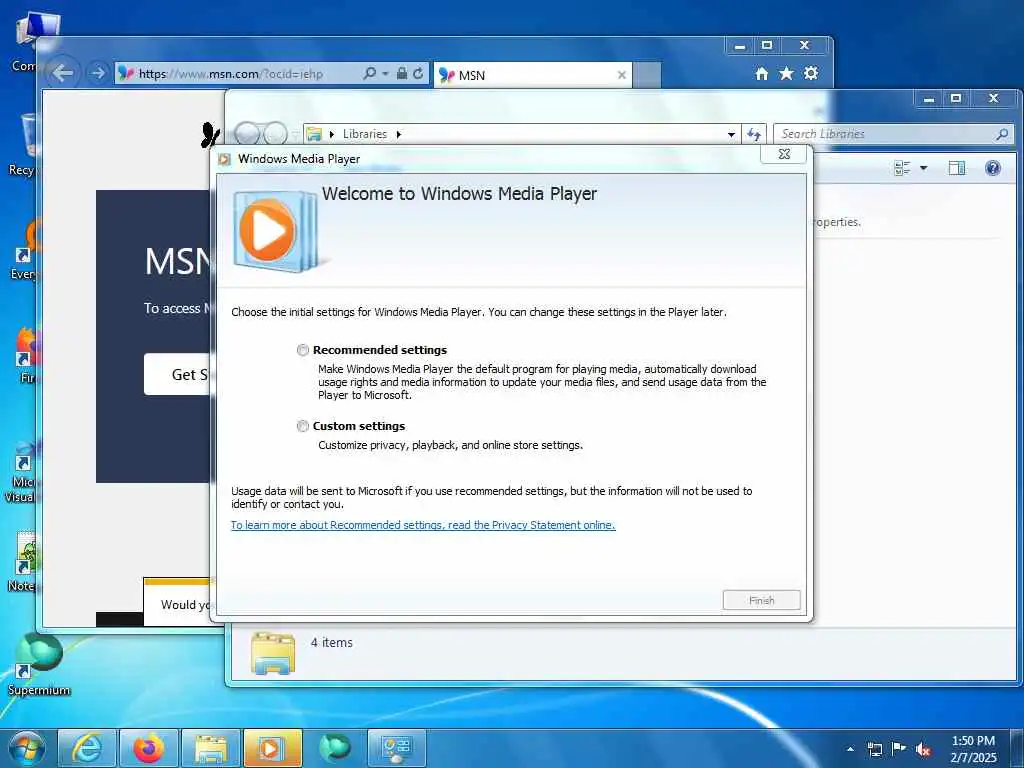Show hidden system tray icons
The width and height of the screenshot is (1024, 768).
click(850, 749)
